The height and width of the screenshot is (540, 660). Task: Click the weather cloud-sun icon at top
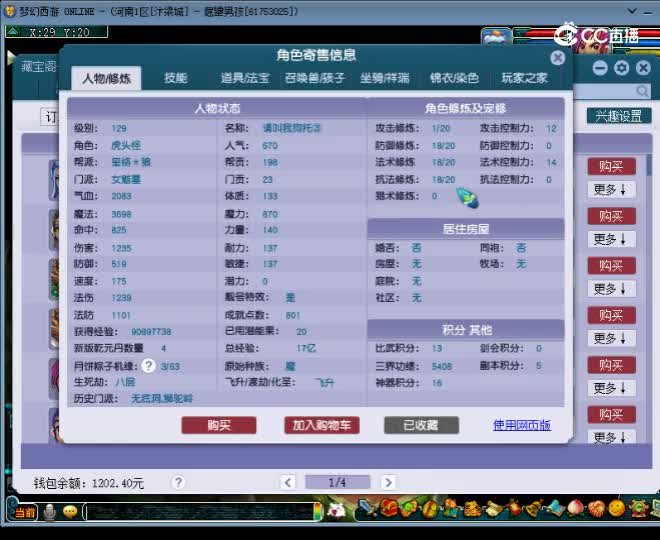[x=496, y=36]
